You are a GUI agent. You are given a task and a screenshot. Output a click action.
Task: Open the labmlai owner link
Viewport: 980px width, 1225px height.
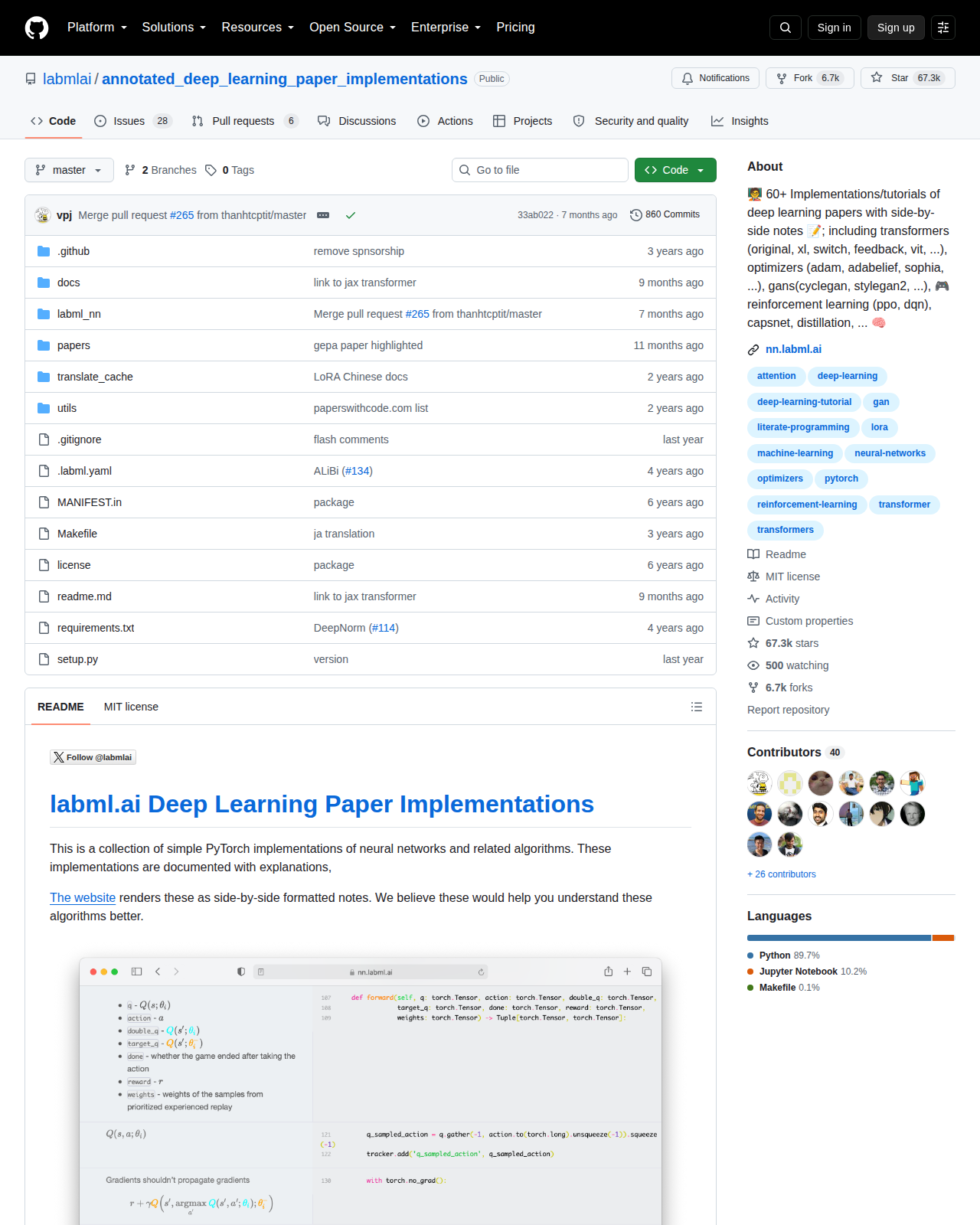tap(67, 79)
